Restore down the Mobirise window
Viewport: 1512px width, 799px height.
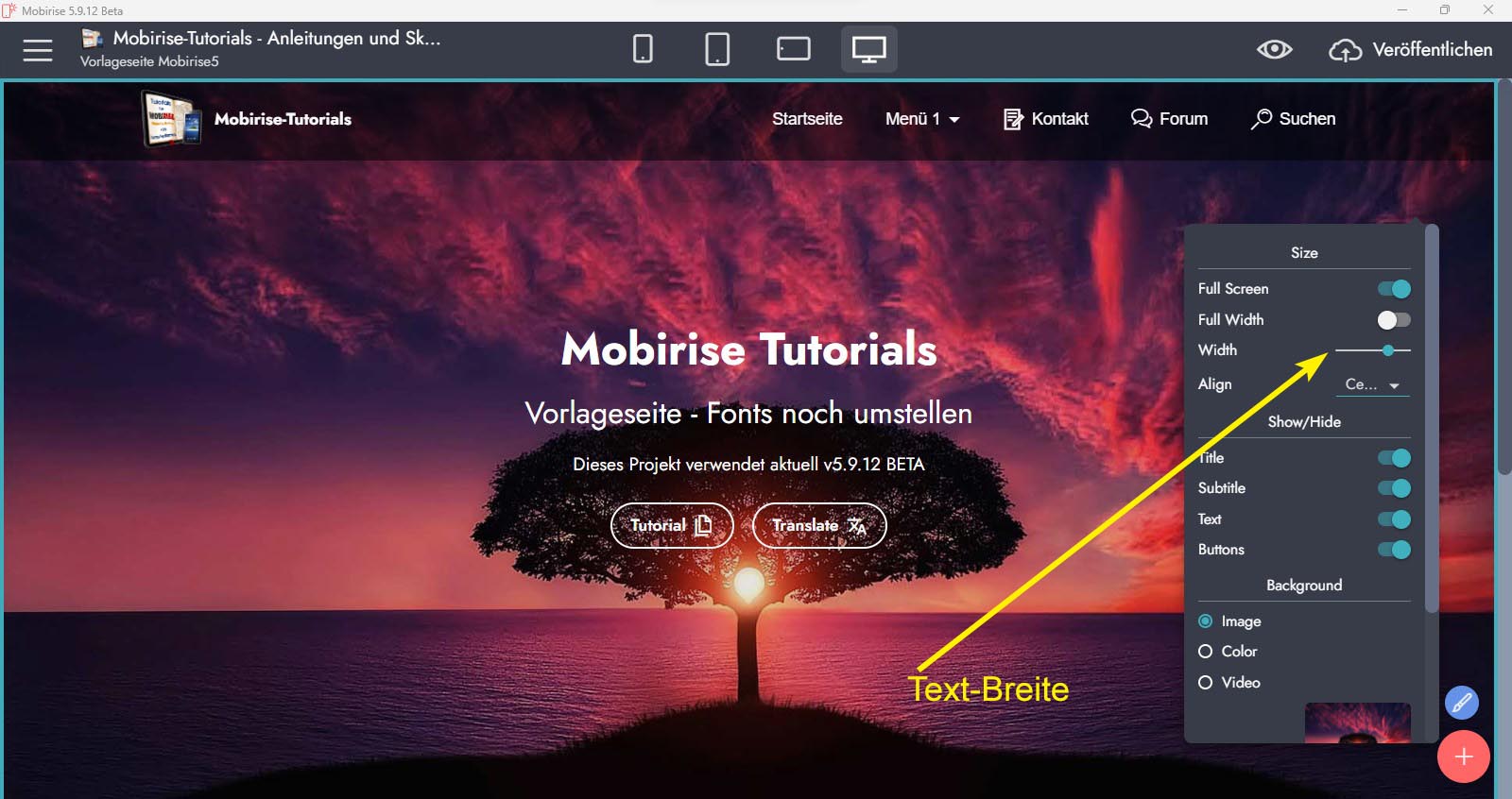pyautogui.click(x=1445, y=10)
